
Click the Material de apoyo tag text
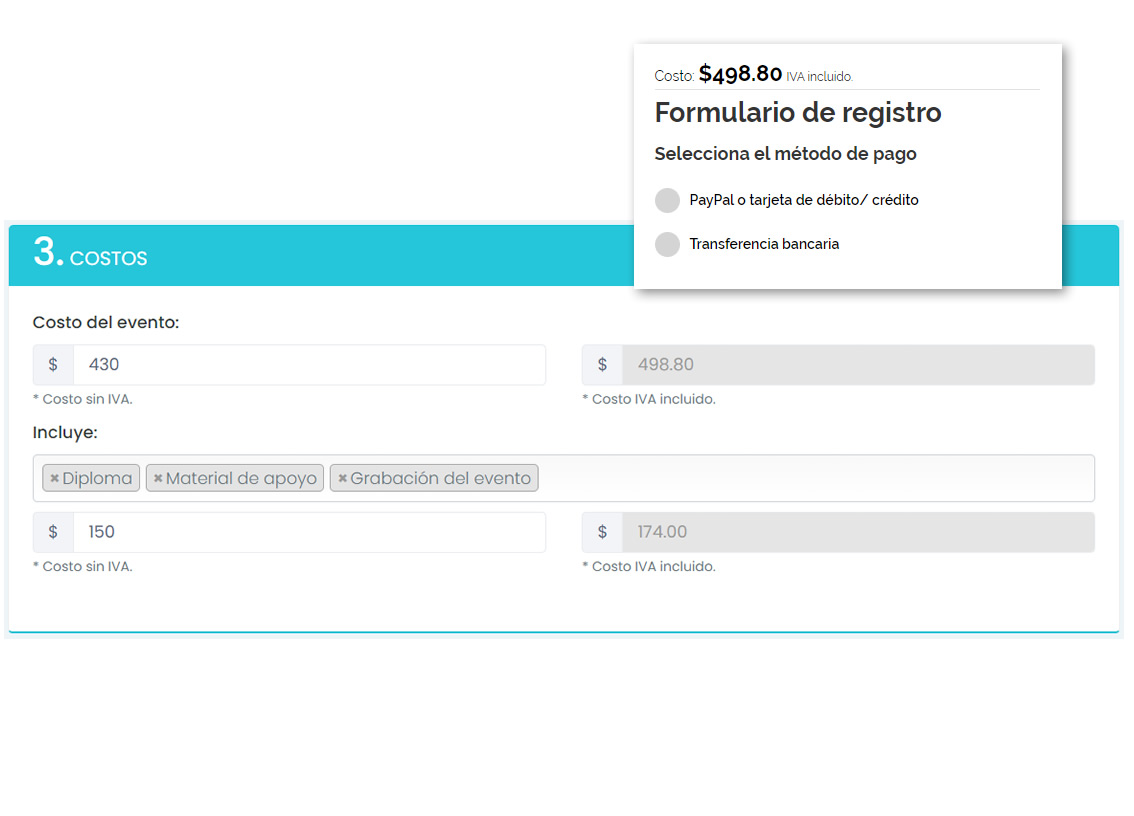pyautogui.click(x=241, y=479)
